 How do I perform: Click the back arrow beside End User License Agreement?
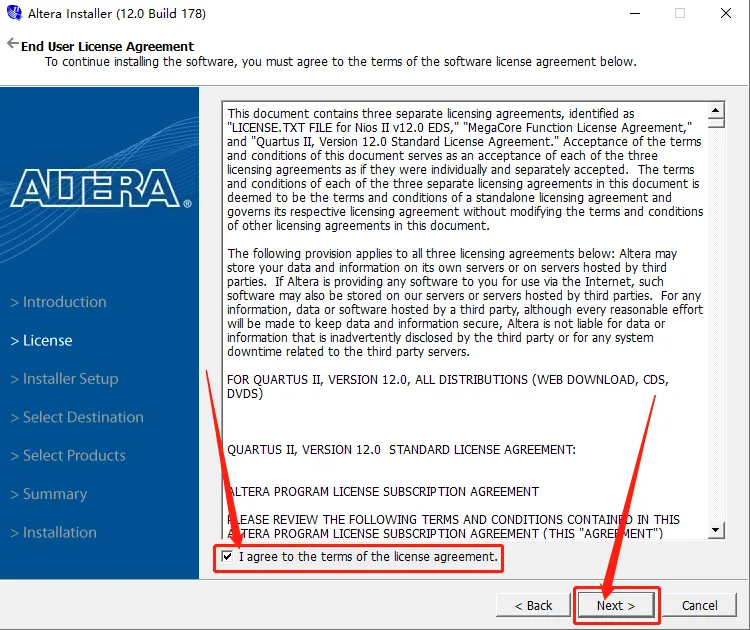pyautogui.click(x=13, y=44)
